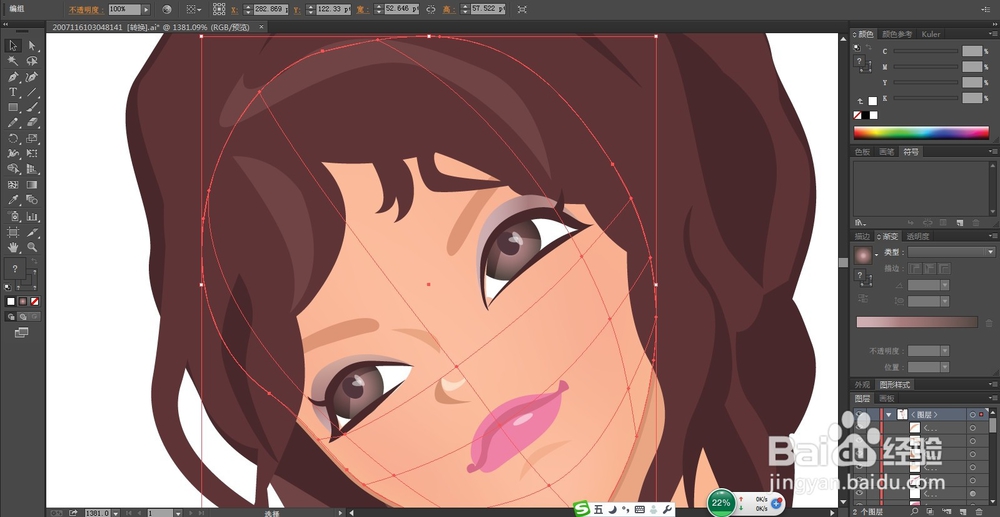Swap fill and stroke in toolbox
This screenshot has height=517, width=1000.
(x=34, y=261)
